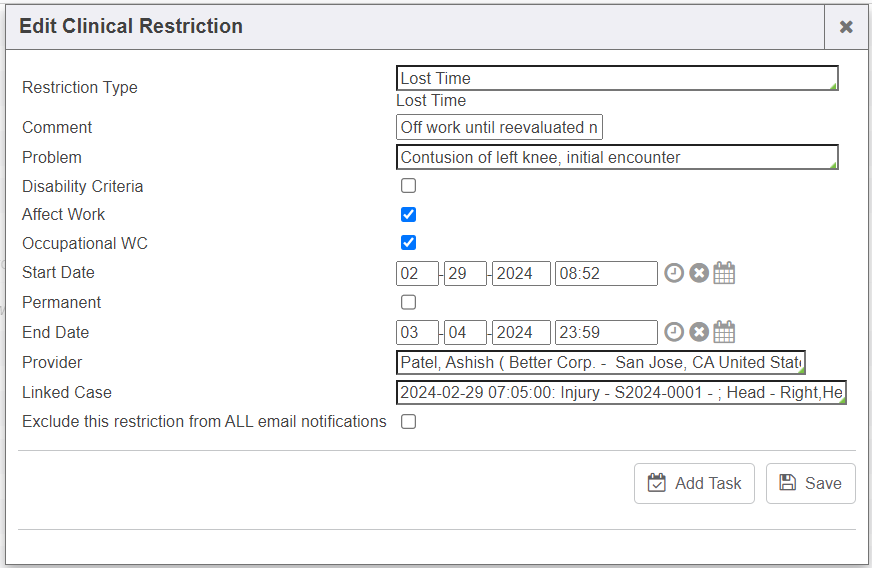Click the Comment text field

[499, 127]
